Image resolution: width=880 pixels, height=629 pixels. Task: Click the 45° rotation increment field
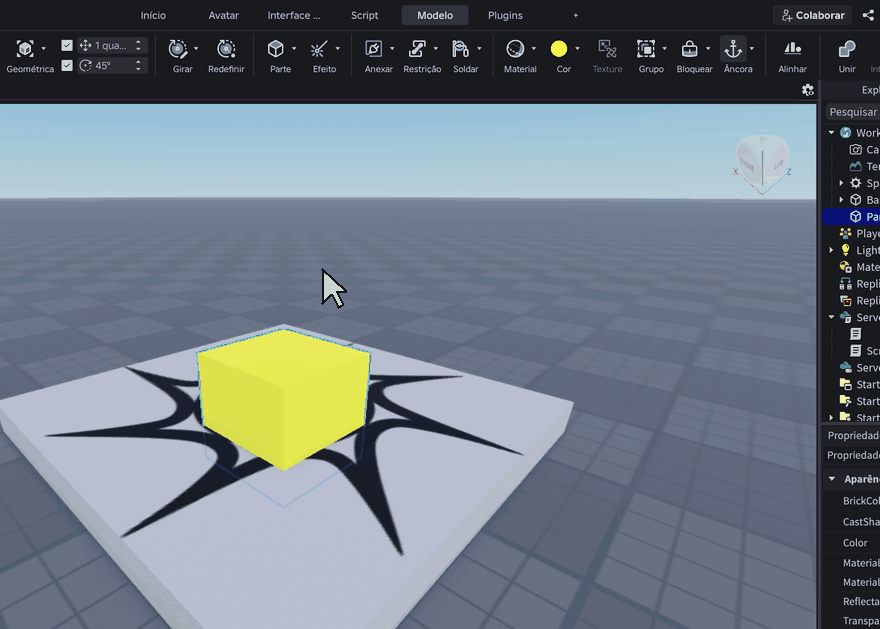click(112, 66)
